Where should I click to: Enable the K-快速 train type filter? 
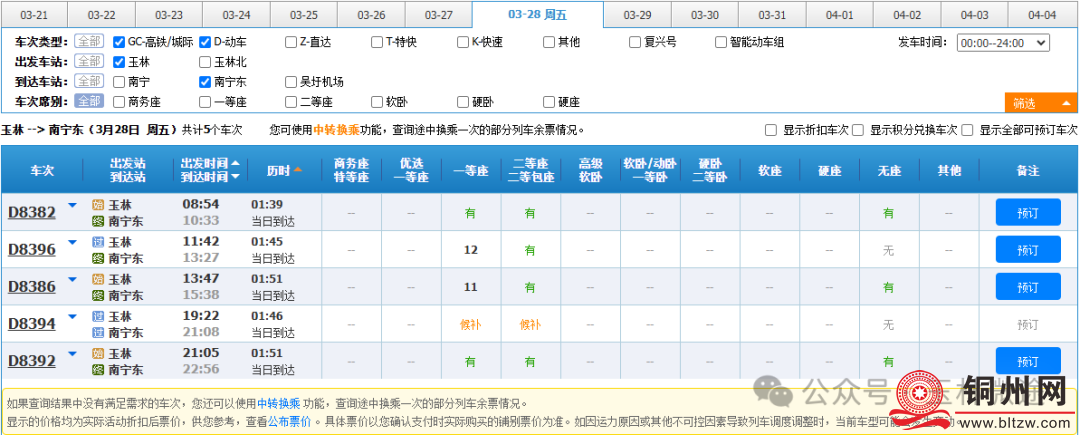pos(463,42)
